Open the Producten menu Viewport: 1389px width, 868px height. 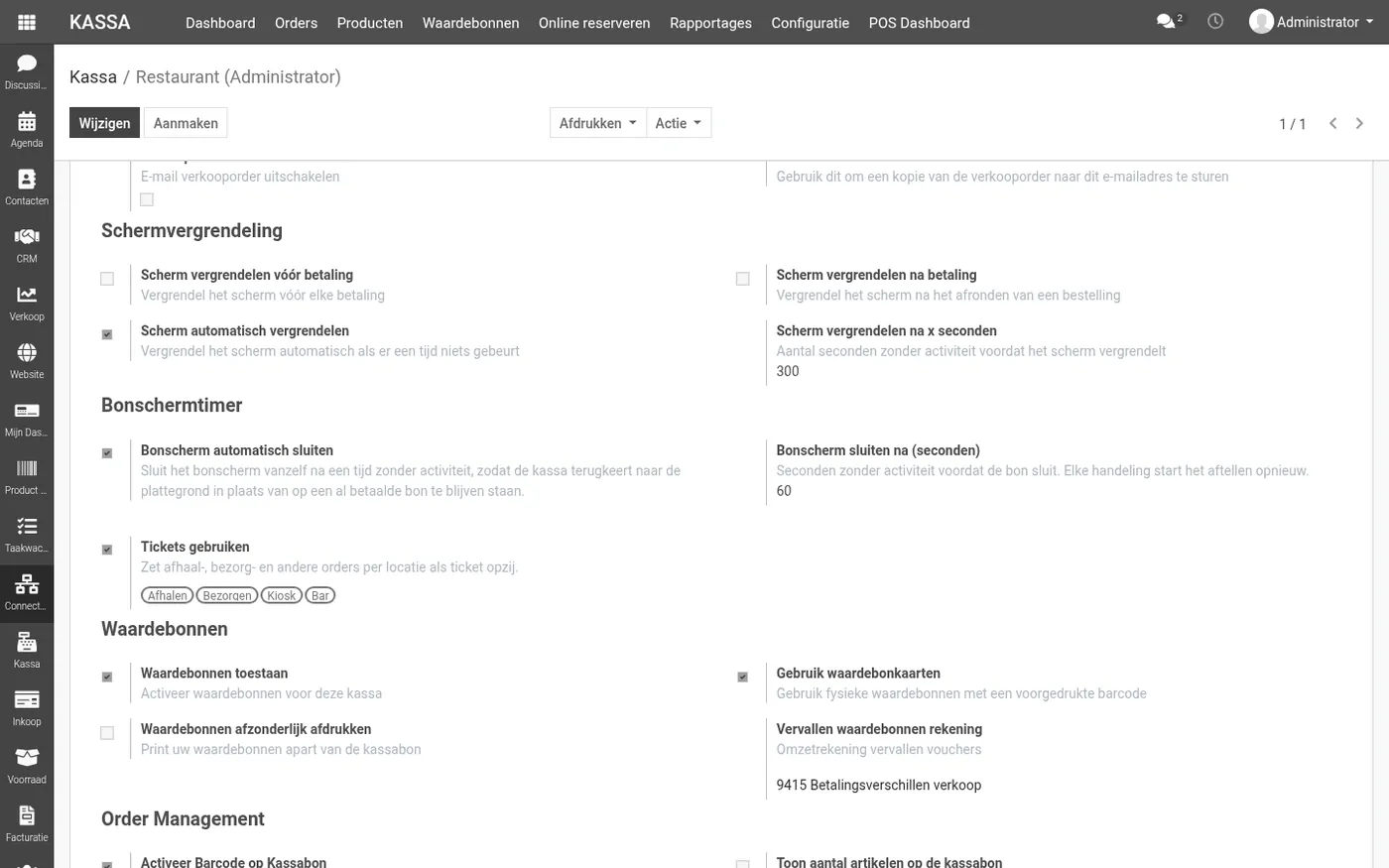(370, 23)
